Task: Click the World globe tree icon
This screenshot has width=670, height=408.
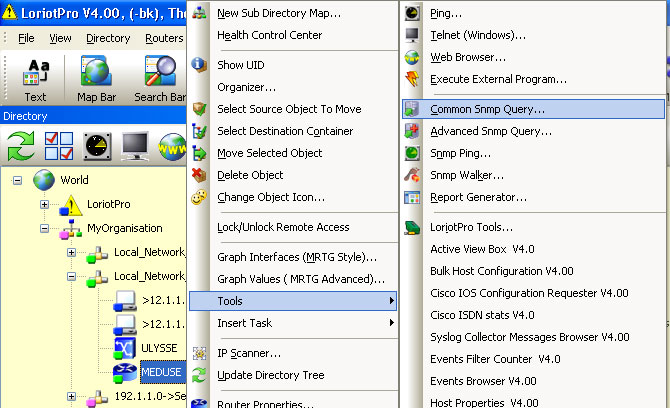Action: (44, 180)
